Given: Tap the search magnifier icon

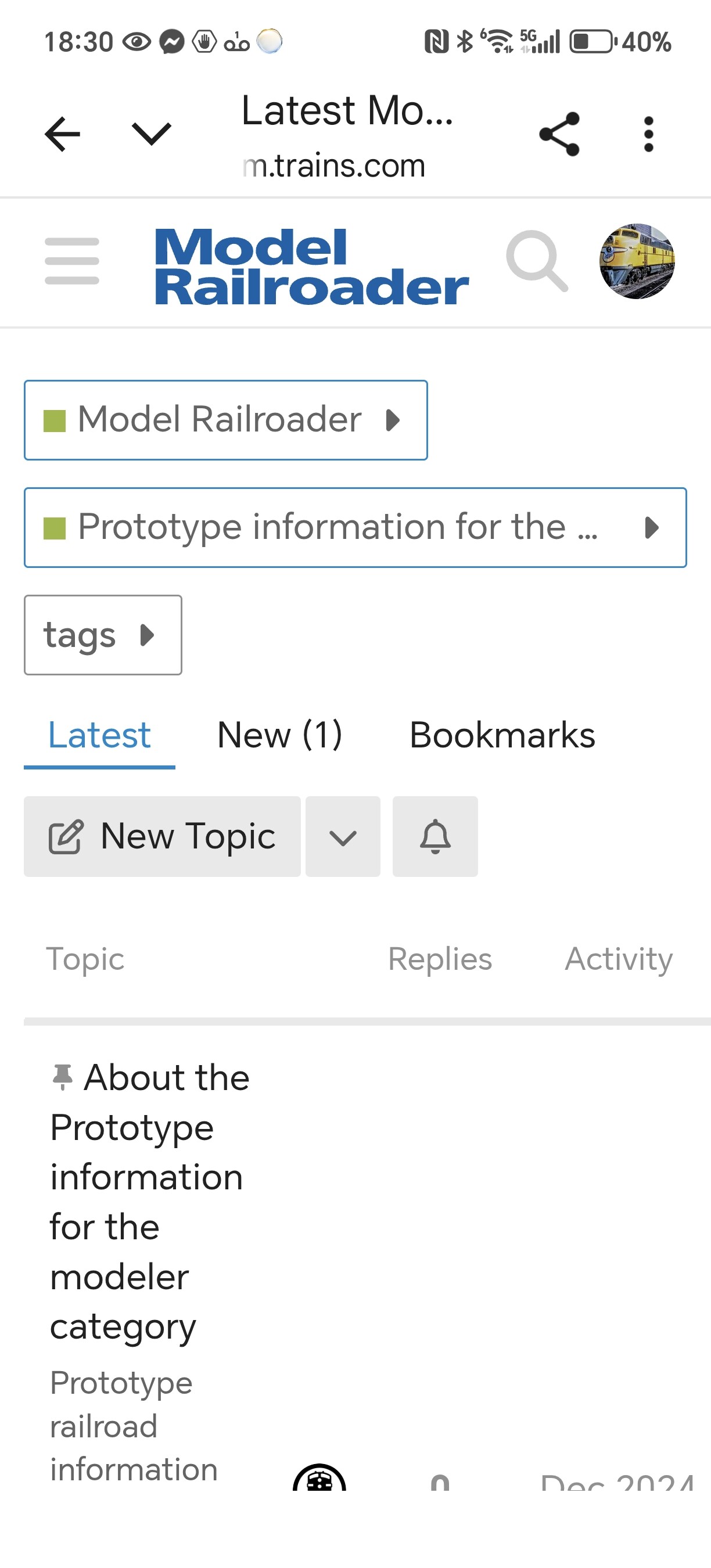Looking at the screenshot, I should pyautogui.click(x=536, y=261).
